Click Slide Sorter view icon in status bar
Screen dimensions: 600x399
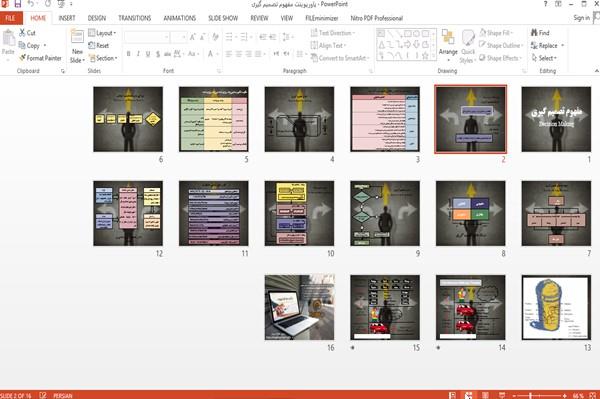(x=468, y=395)
